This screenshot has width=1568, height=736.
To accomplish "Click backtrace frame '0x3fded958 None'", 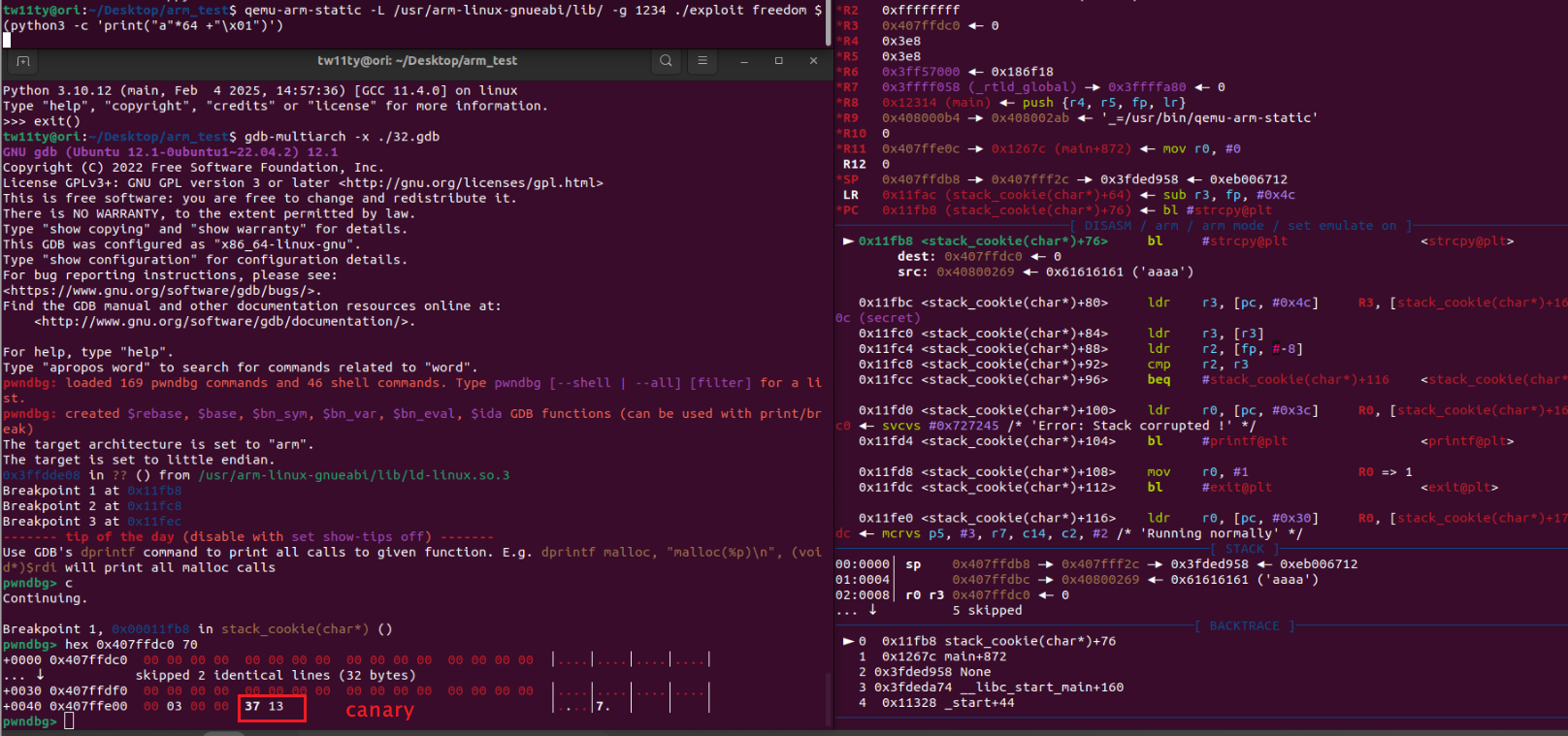I will coord(932,672).
